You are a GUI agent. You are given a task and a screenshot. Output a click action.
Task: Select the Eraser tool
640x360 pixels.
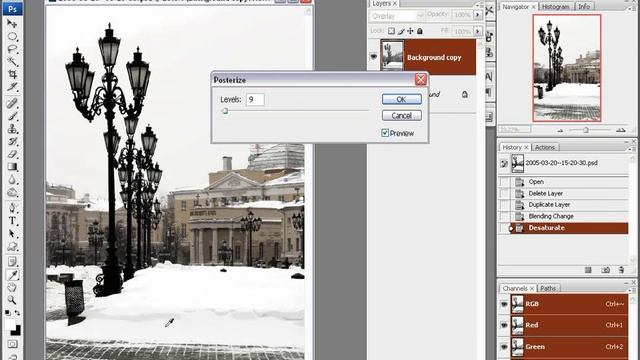pyautogui.click(x=12, y=154)
